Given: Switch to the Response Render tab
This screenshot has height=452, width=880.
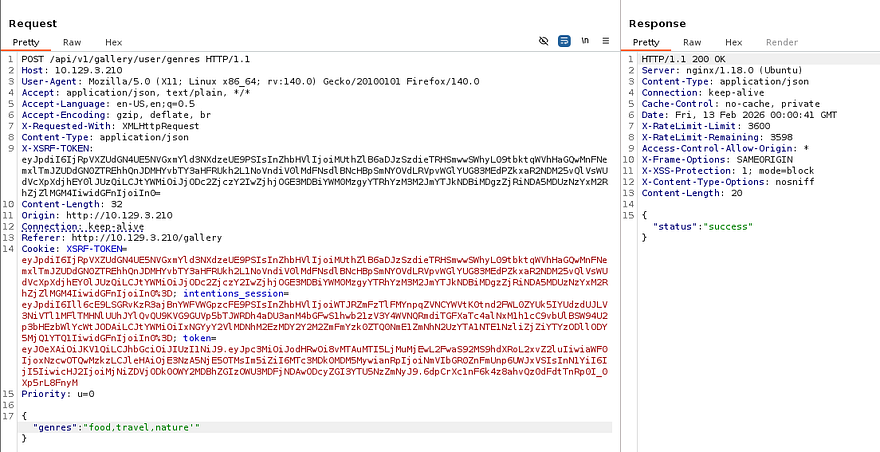Looking at the screenshot, I should tap(781, 42).
